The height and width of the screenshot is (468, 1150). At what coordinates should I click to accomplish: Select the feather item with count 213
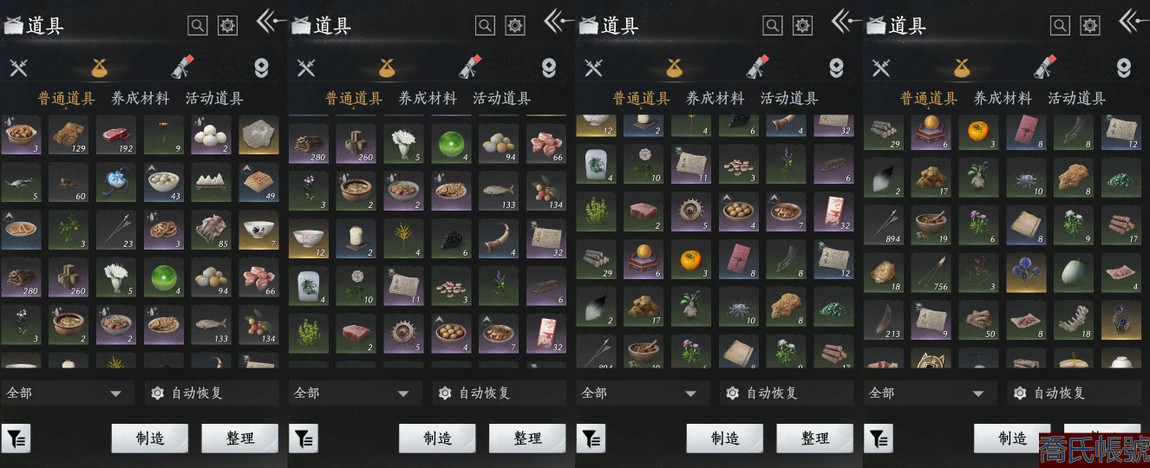(x=883, y=320)
